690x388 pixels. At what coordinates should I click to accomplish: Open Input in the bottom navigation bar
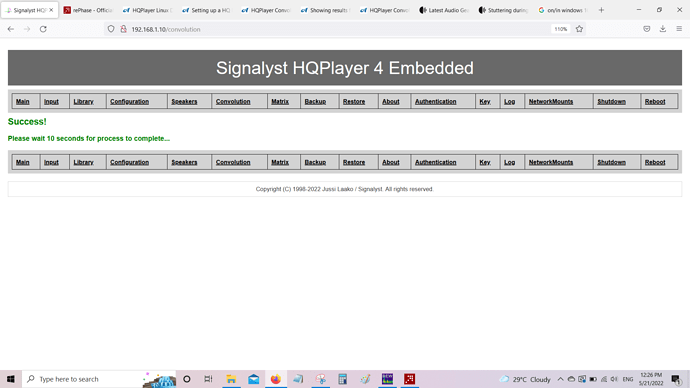click(51, 162)
